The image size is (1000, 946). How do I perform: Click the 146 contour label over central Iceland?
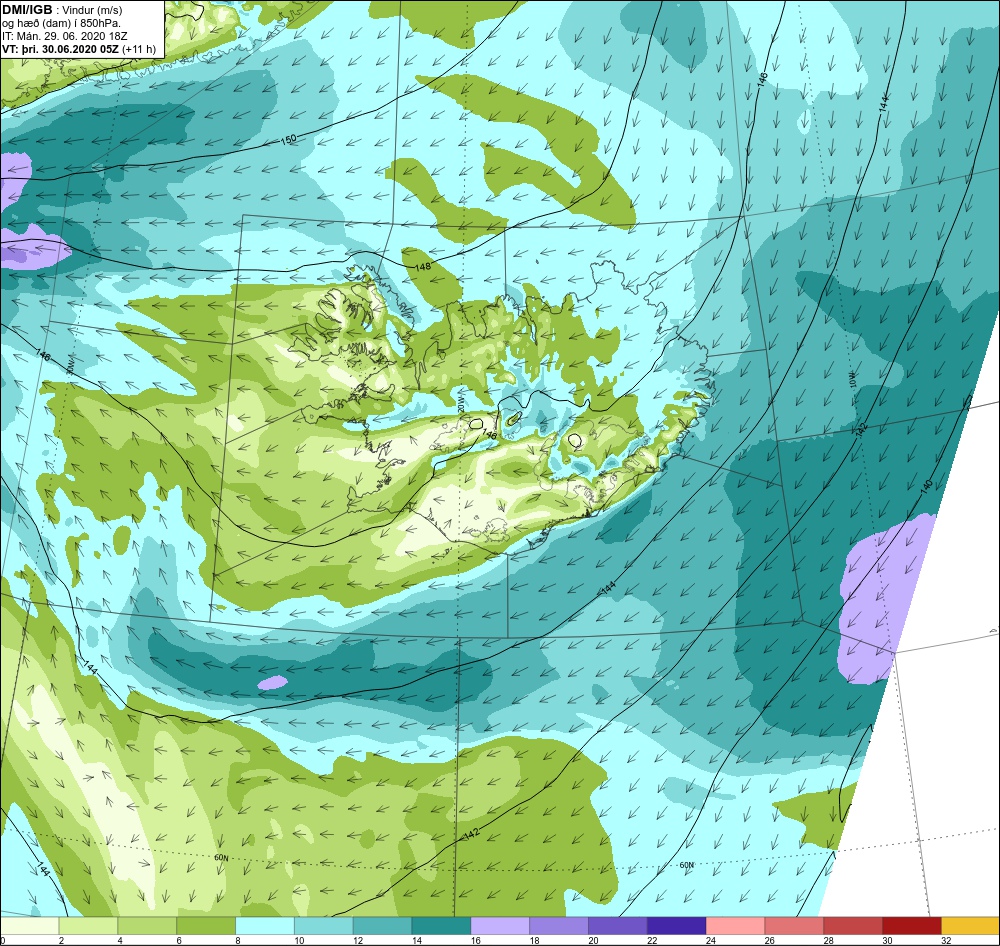tap(489, 434)
